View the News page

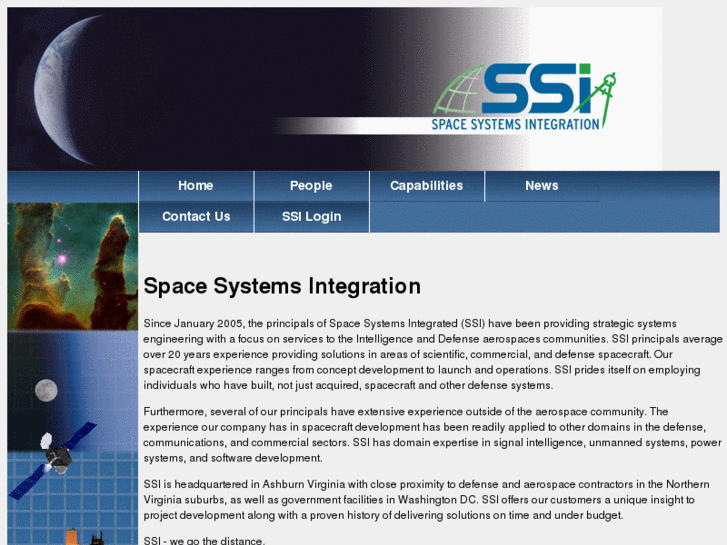(542, 186)
